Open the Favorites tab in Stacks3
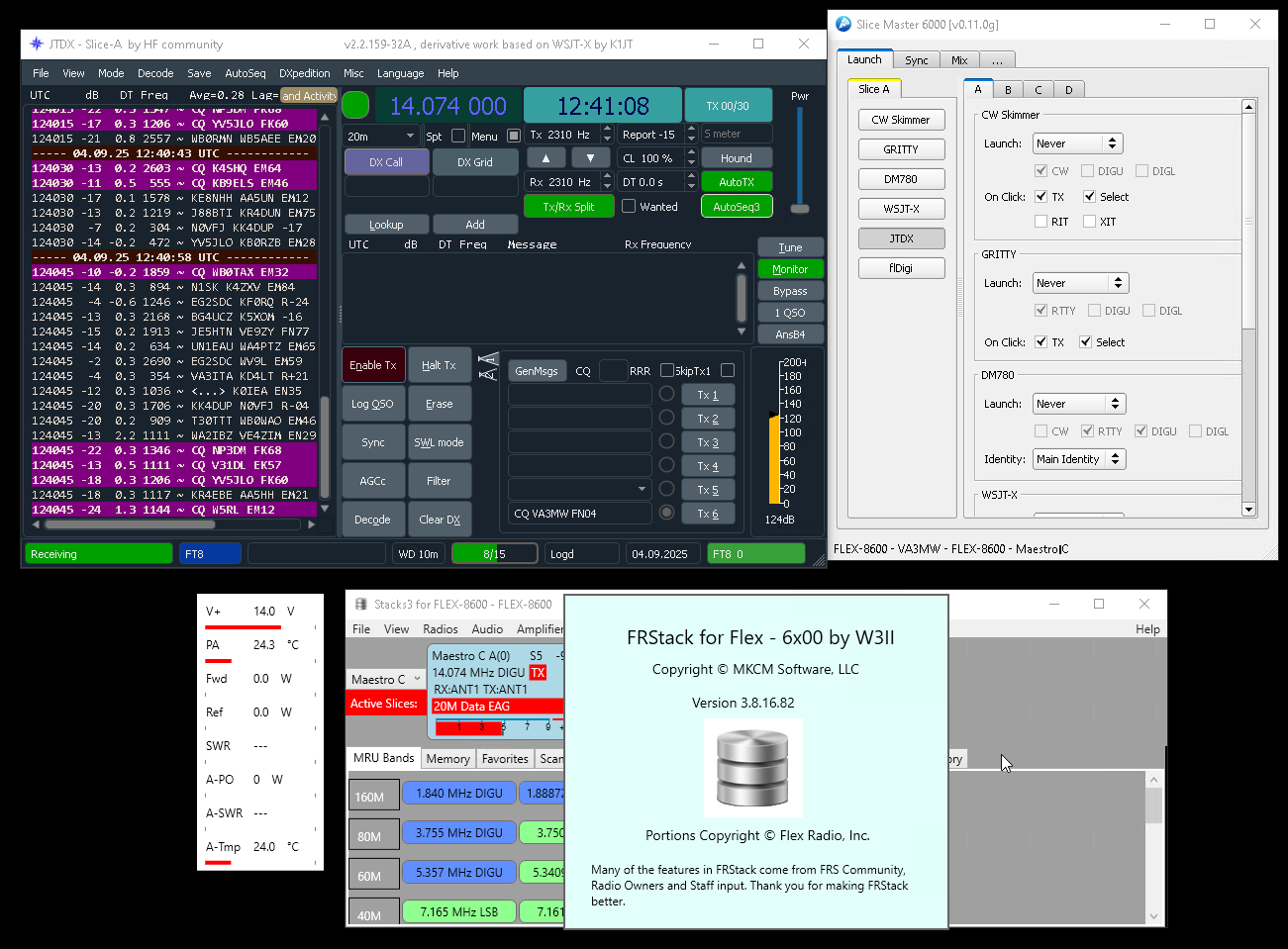 click(505, 759)
